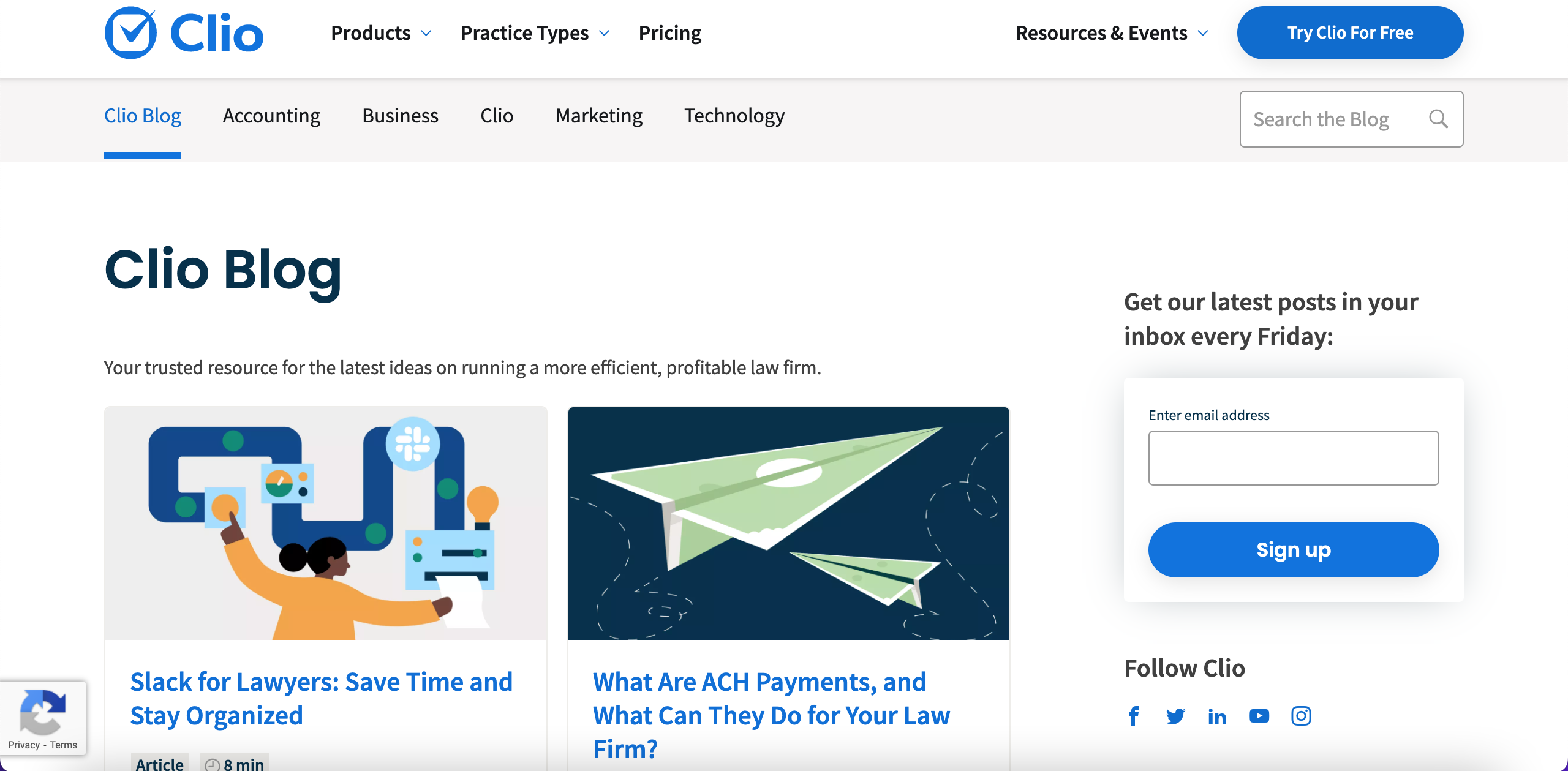Switch to the Marketing category
The width and height of the screenshot is (1568, 771).
599,116
